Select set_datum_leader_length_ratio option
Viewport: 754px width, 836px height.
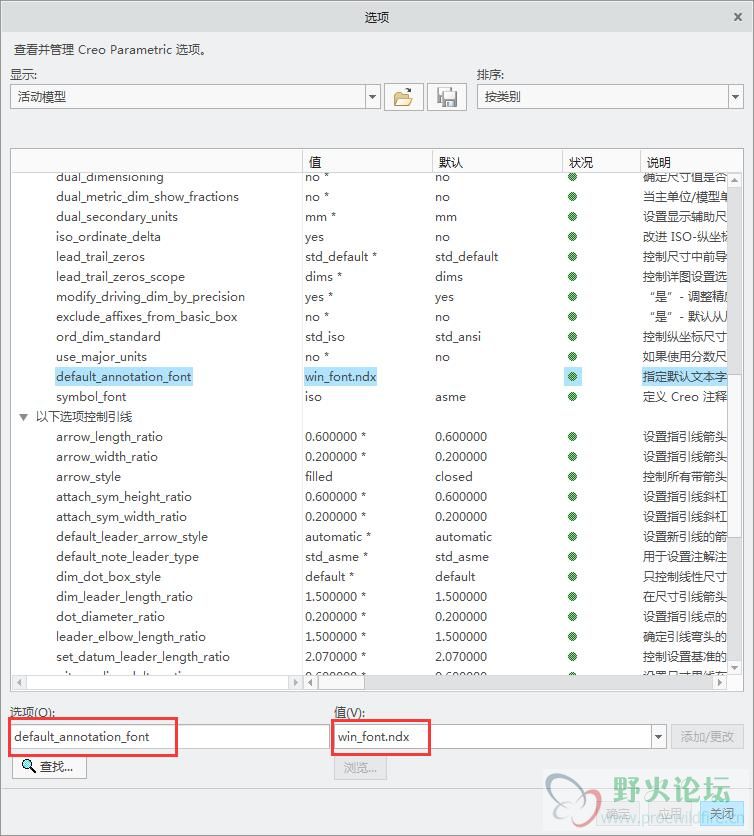click(143, 656)
